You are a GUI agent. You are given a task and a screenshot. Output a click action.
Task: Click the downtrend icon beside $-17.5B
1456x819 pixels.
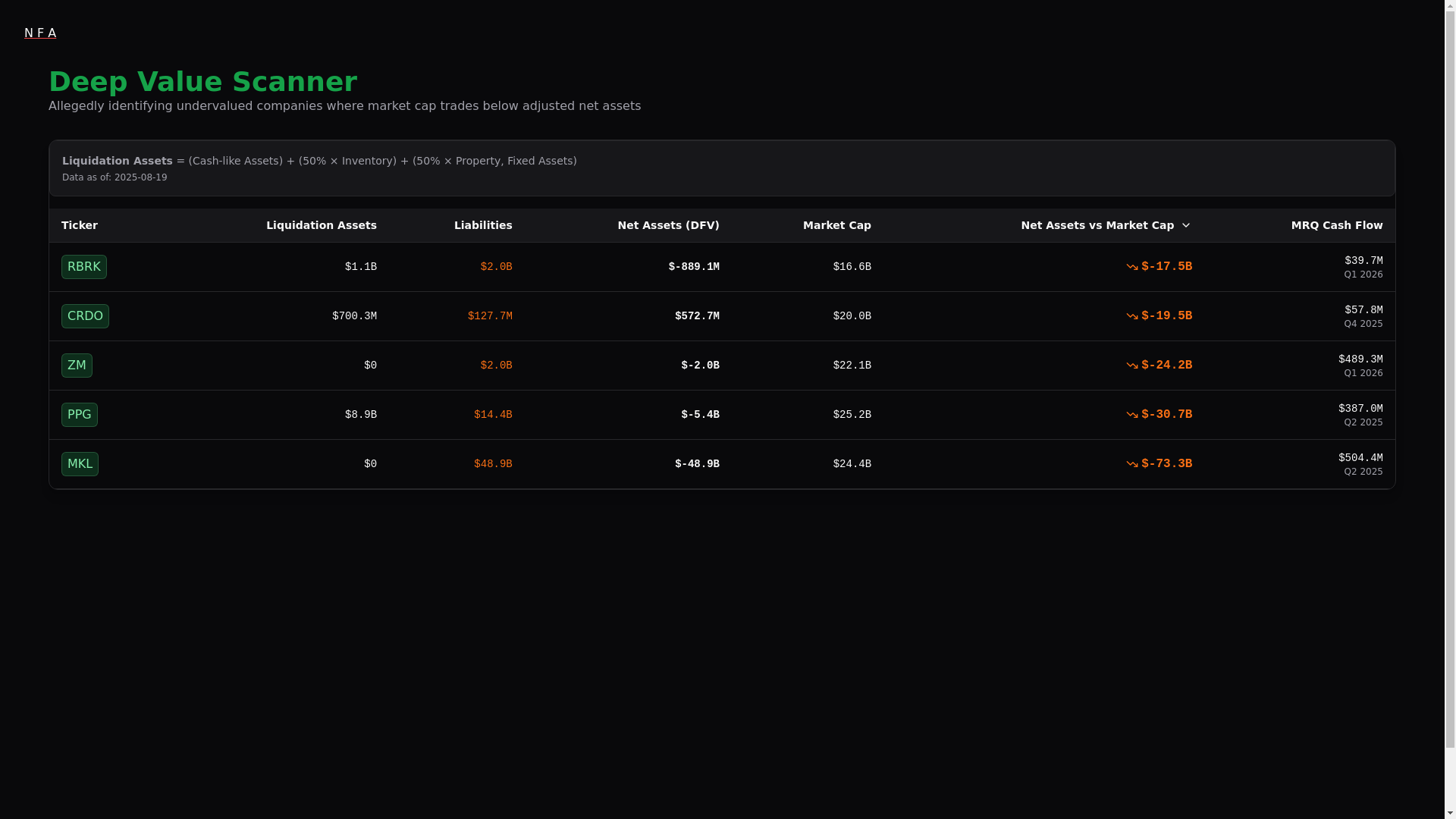[1132, 267]
